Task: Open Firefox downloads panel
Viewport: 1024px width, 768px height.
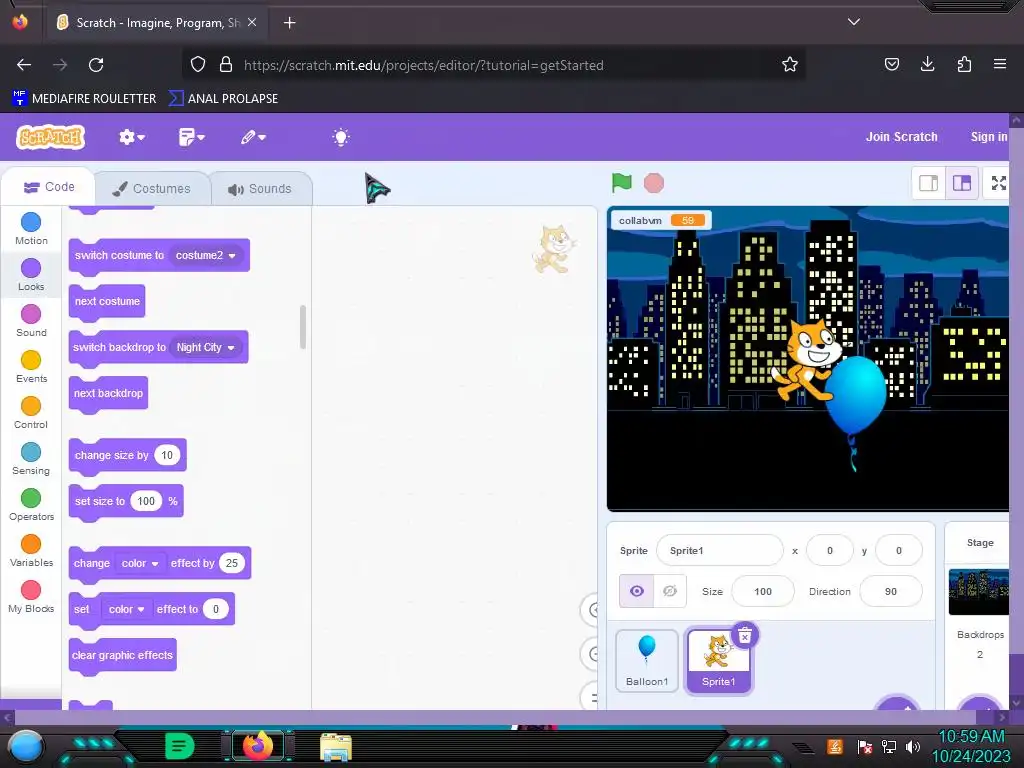Action: pos(927,64)
